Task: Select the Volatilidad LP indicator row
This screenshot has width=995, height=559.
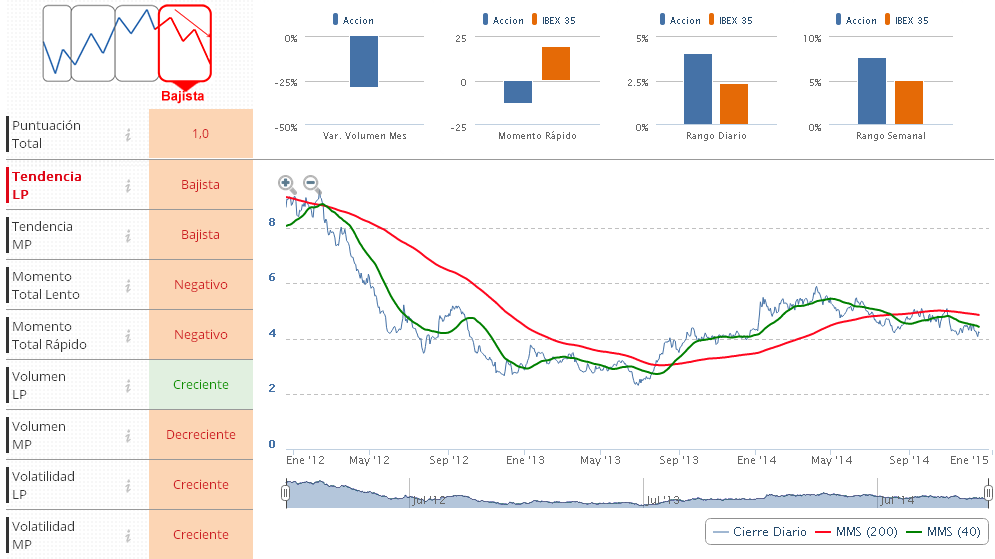Action: 129,486
